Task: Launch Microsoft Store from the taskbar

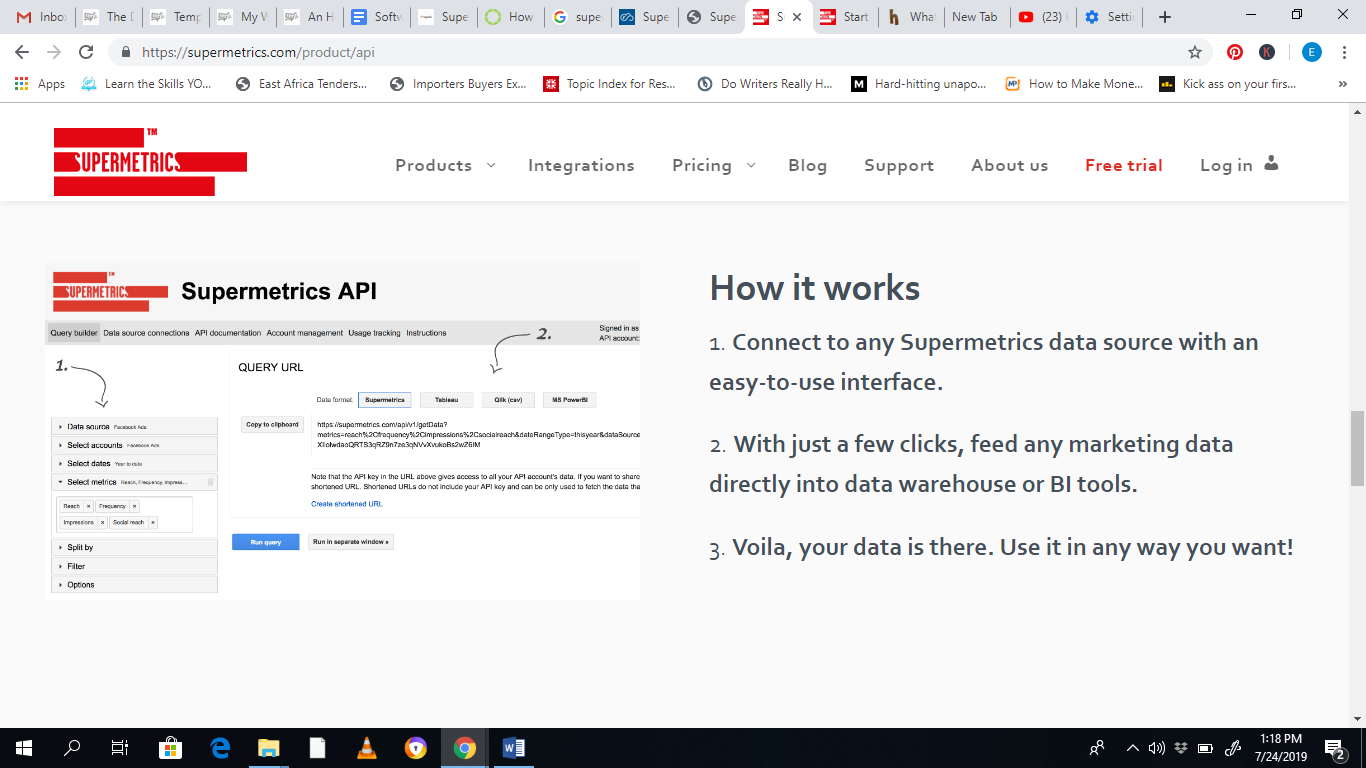Action: (x=170, y=748)
